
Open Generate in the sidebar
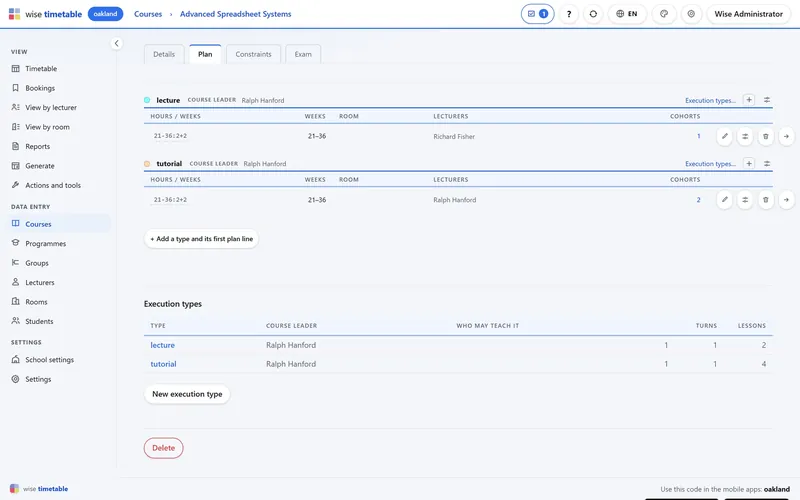[40, 166]
